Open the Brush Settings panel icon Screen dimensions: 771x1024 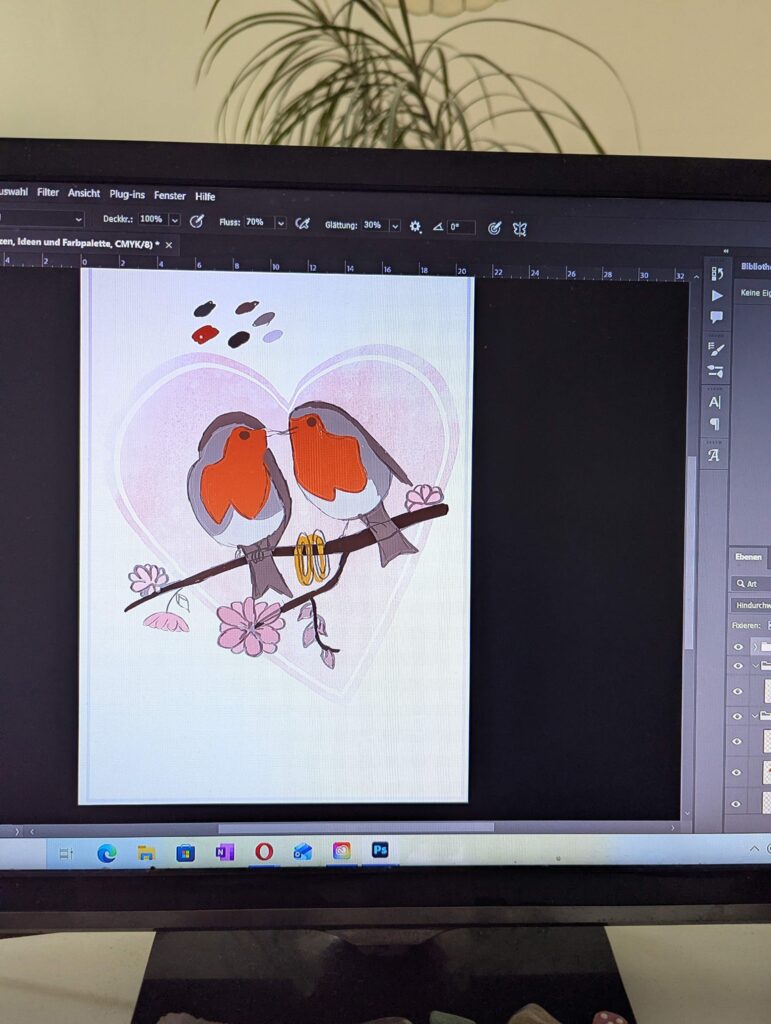point(716,349)
